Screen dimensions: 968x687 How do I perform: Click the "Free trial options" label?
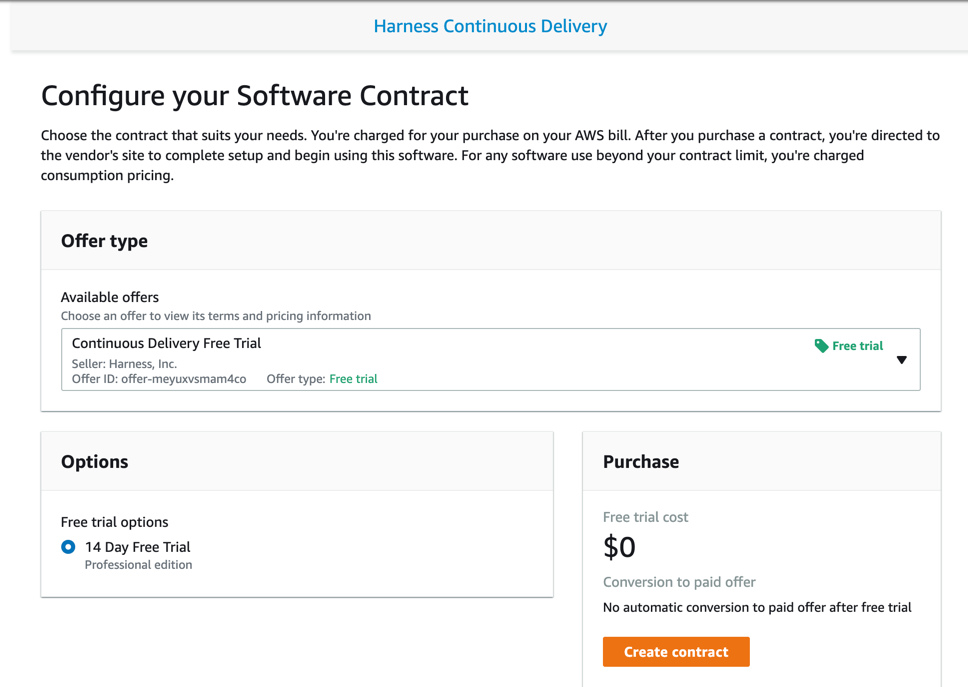114,522
